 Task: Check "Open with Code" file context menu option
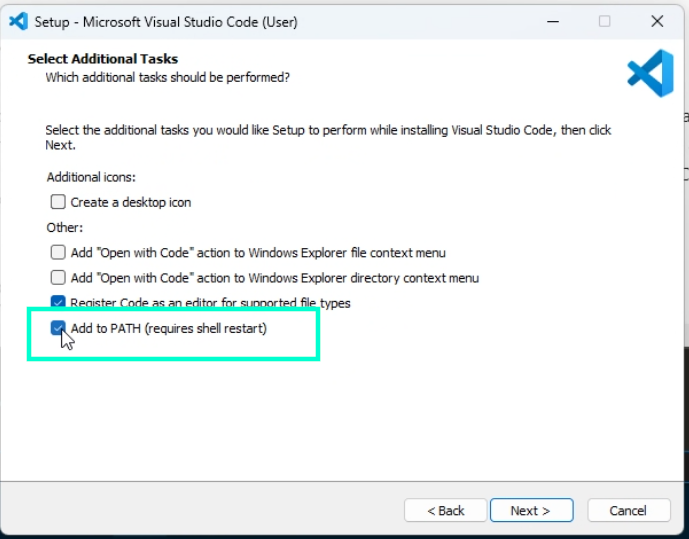point(58,253)
